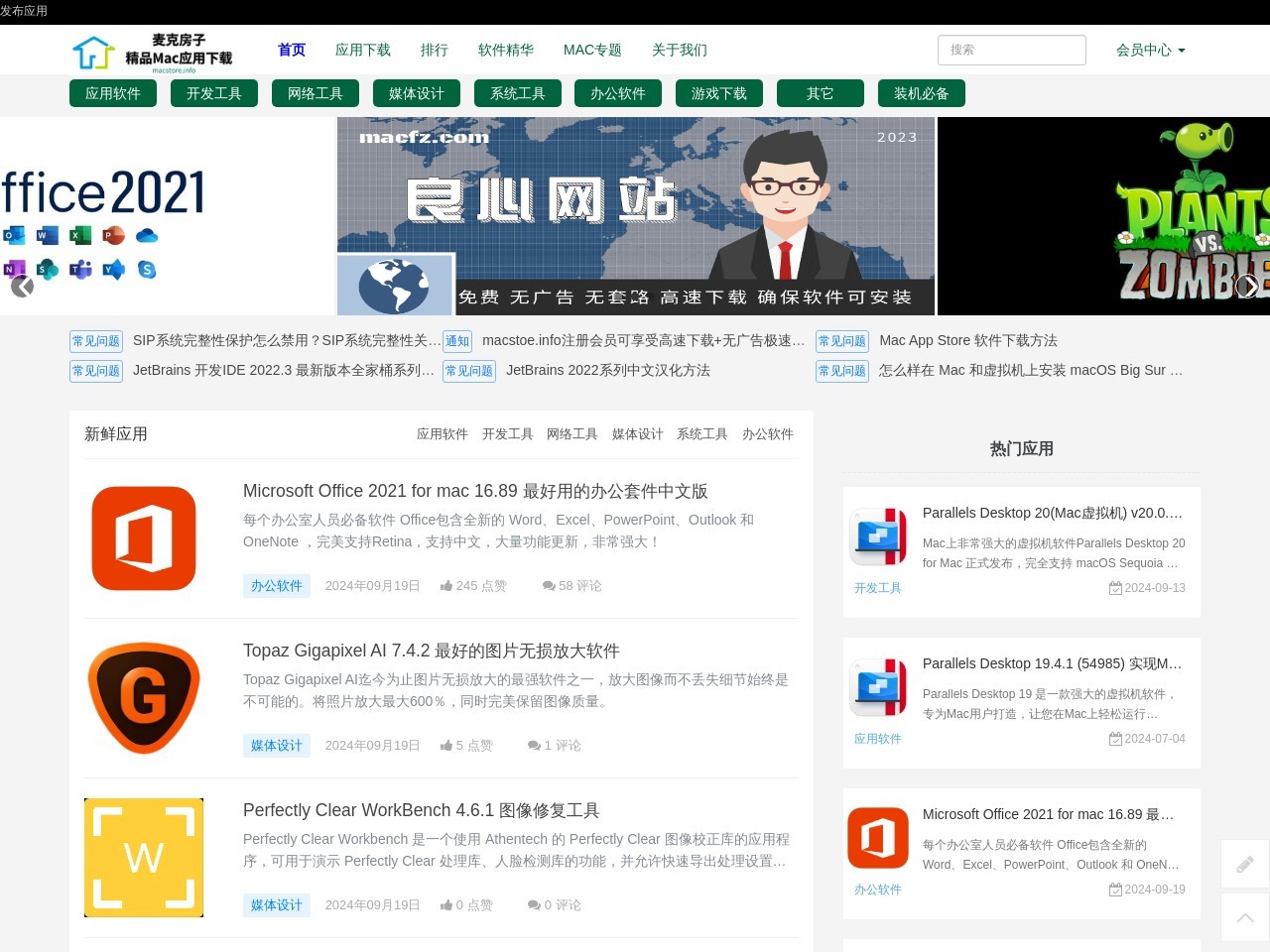Open SIP系统完整性保护怎么禁用 article link
The width and height of the screenshot is (1270, 952).
(287, 340)
